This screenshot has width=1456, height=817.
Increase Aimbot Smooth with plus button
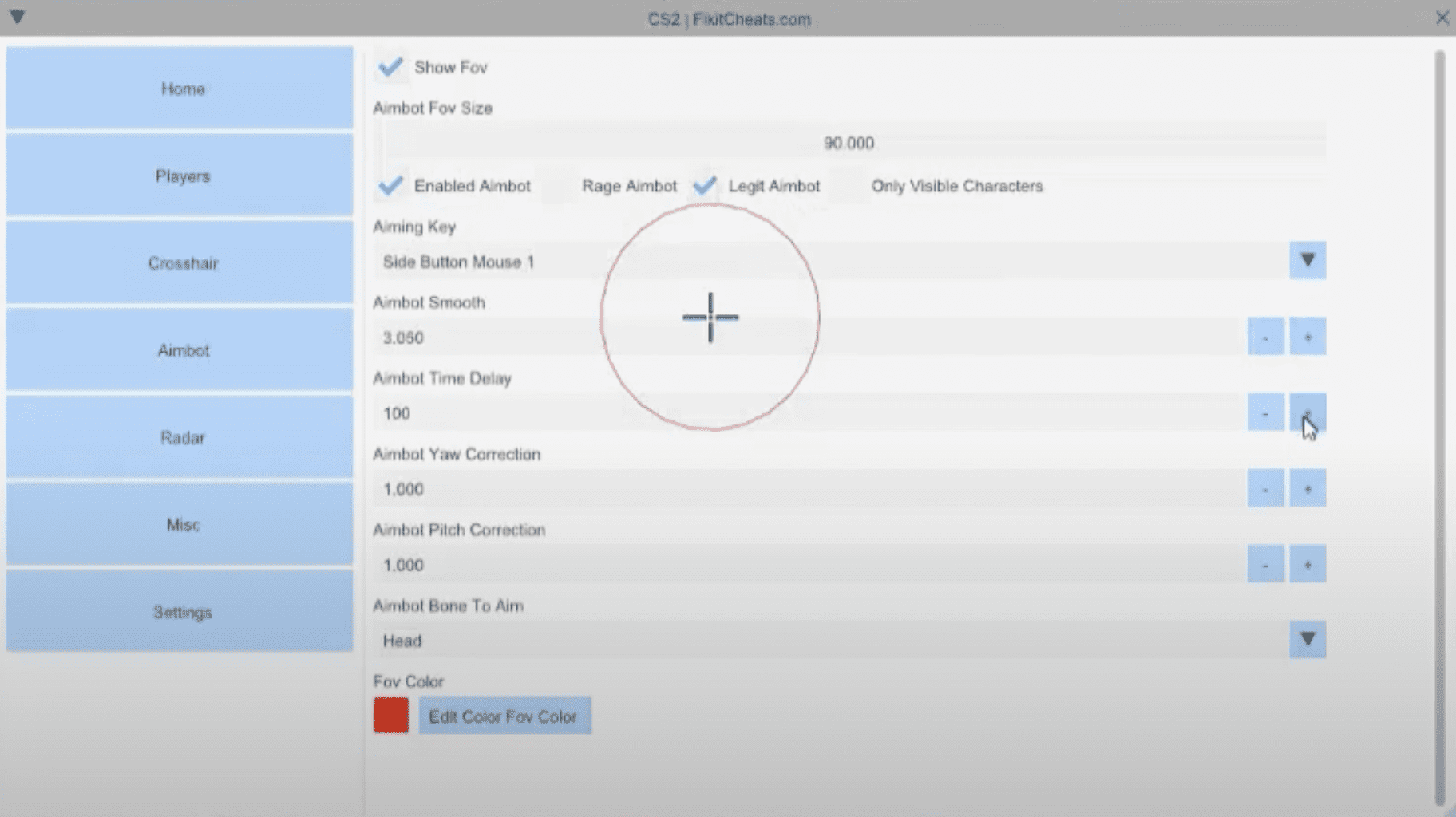(1307, 336)
